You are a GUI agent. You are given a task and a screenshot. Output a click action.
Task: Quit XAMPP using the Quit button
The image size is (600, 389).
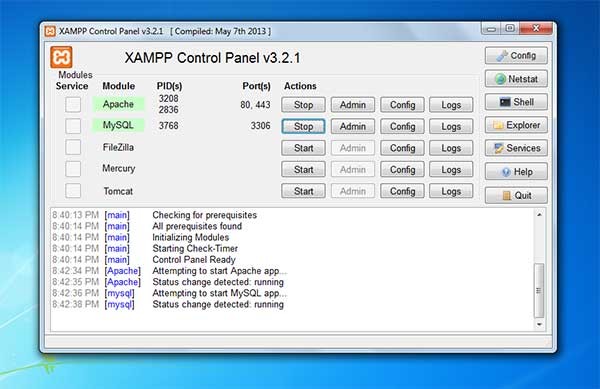[516, 195]
